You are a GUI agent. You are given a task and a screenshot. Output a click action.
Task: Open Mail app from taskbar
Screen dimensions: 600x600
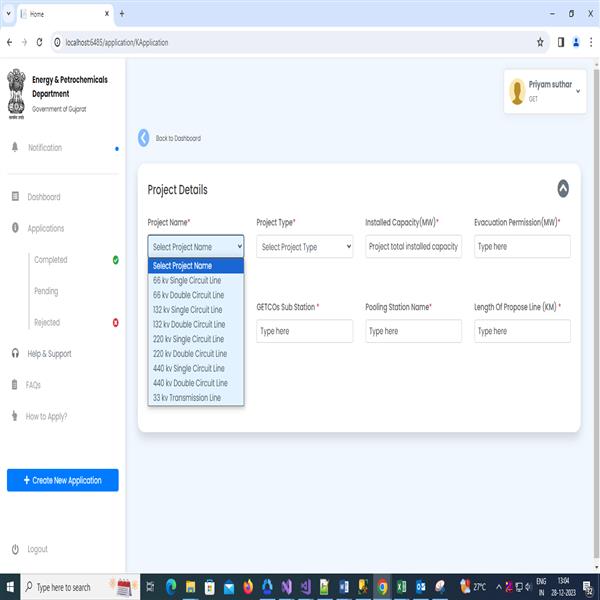[229, 587]
